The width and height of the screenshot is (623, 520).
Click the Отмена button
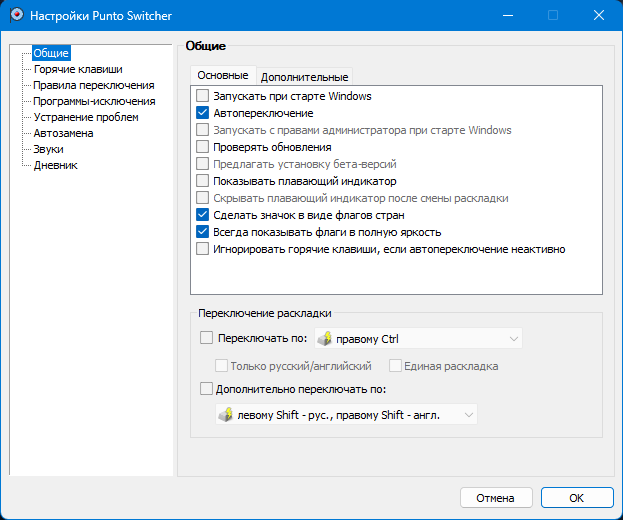tap(495, 497)
